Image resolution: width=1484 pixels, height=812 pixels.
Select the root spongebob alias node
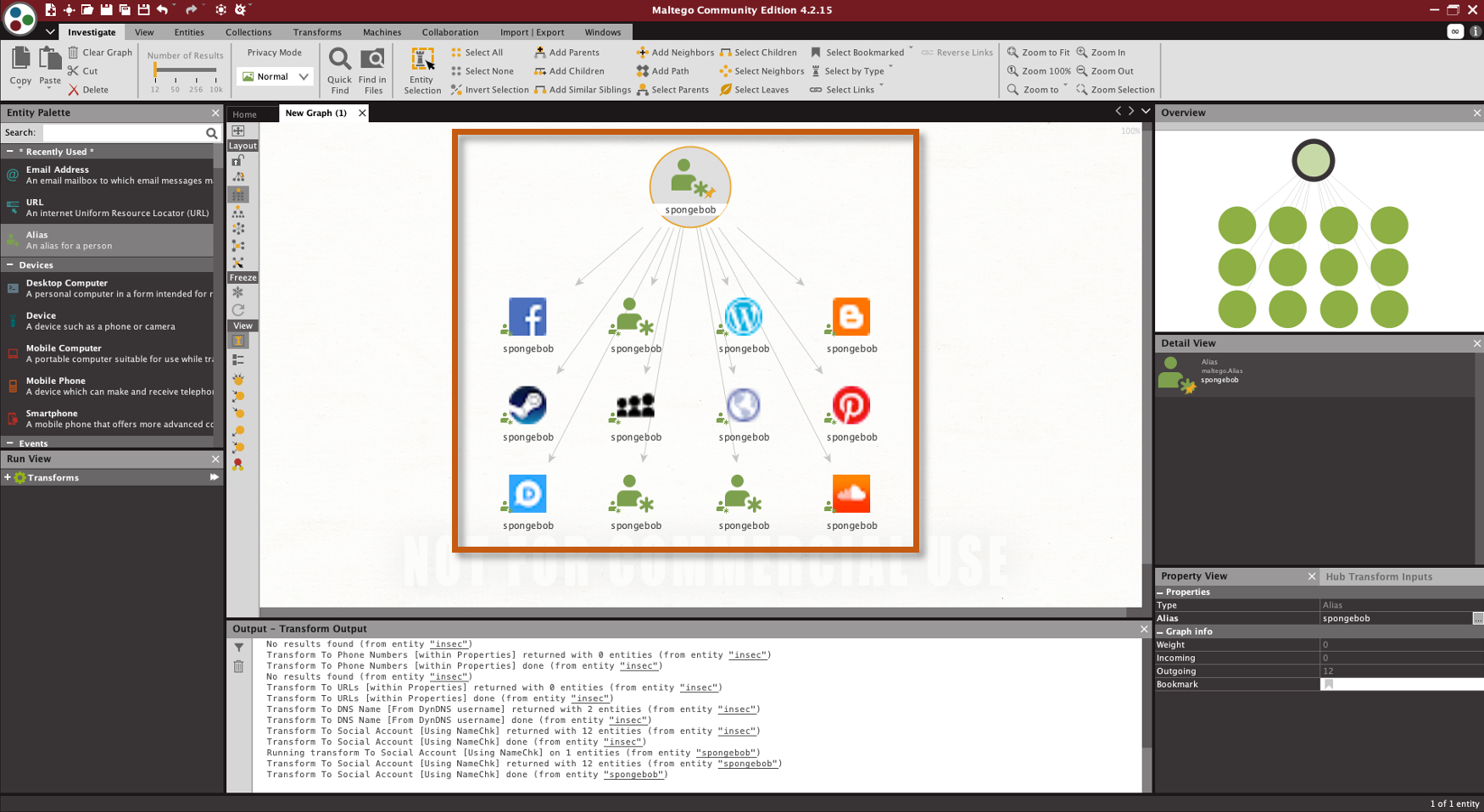pos(690,186)
